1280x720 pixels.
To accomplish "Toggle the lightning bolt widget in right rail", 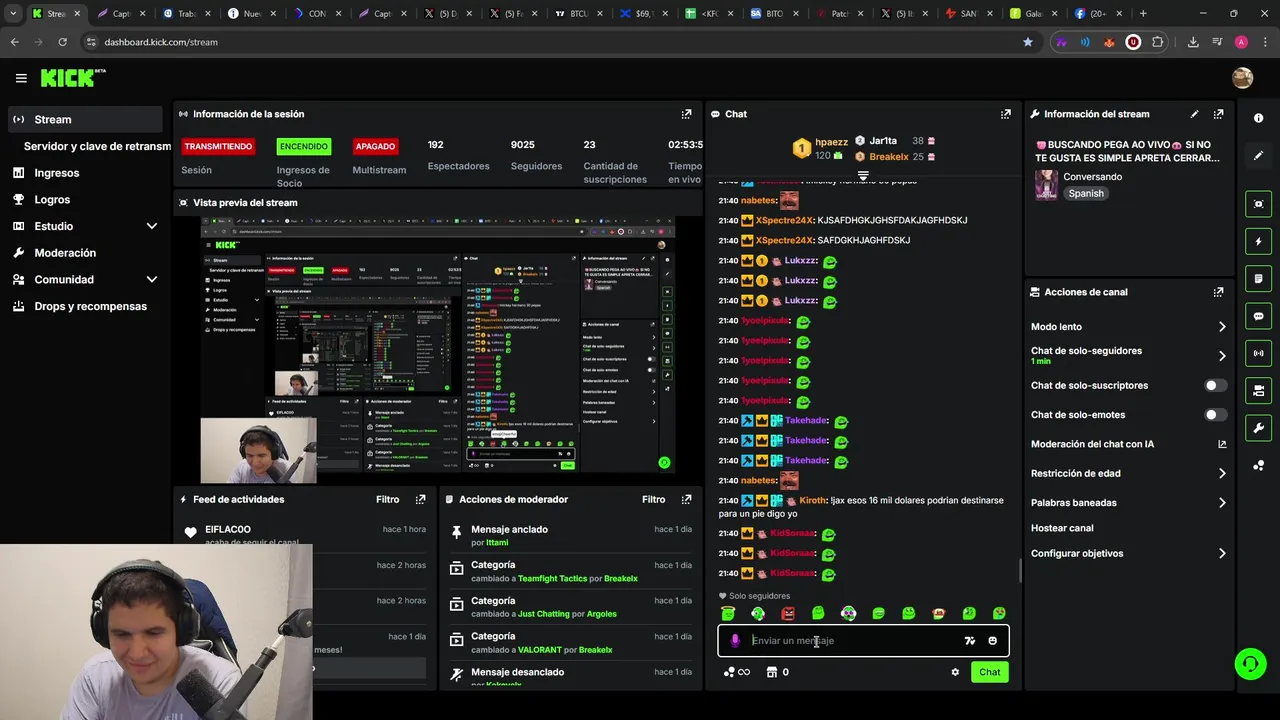I will 1258,241.
